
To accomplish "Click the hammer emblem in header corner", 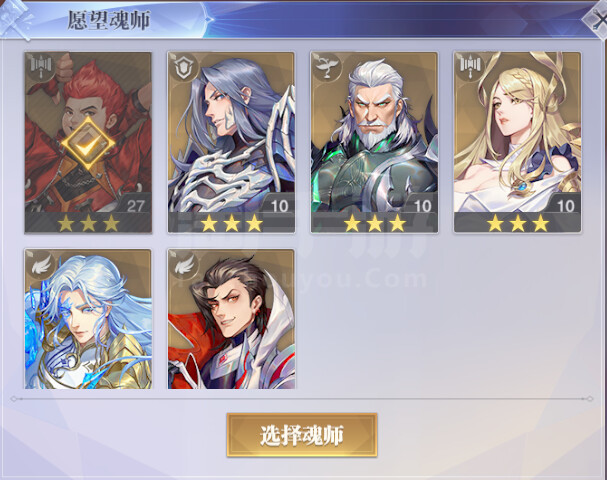I will 15,19.
